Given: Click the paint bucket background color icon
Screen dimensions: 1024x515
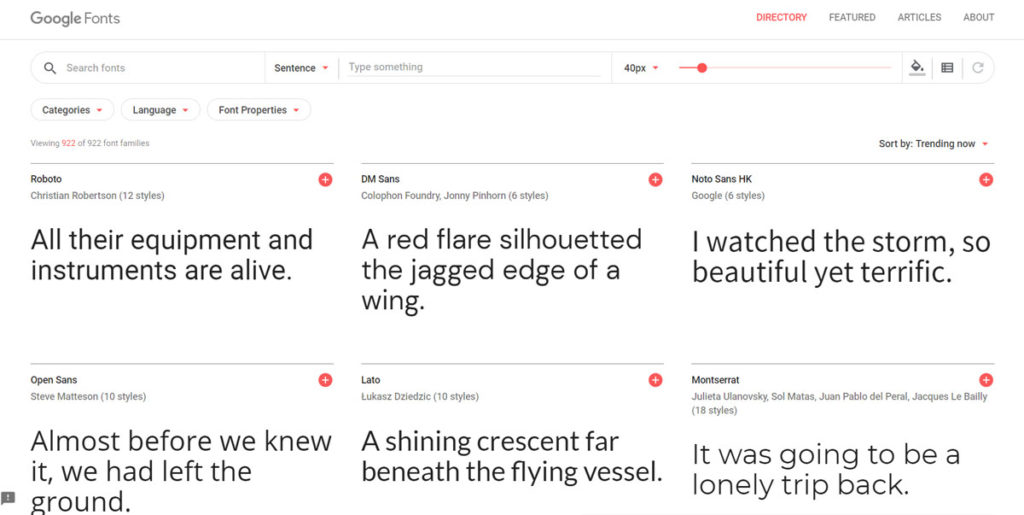Looking at the screenshot, I should [917, 68].
